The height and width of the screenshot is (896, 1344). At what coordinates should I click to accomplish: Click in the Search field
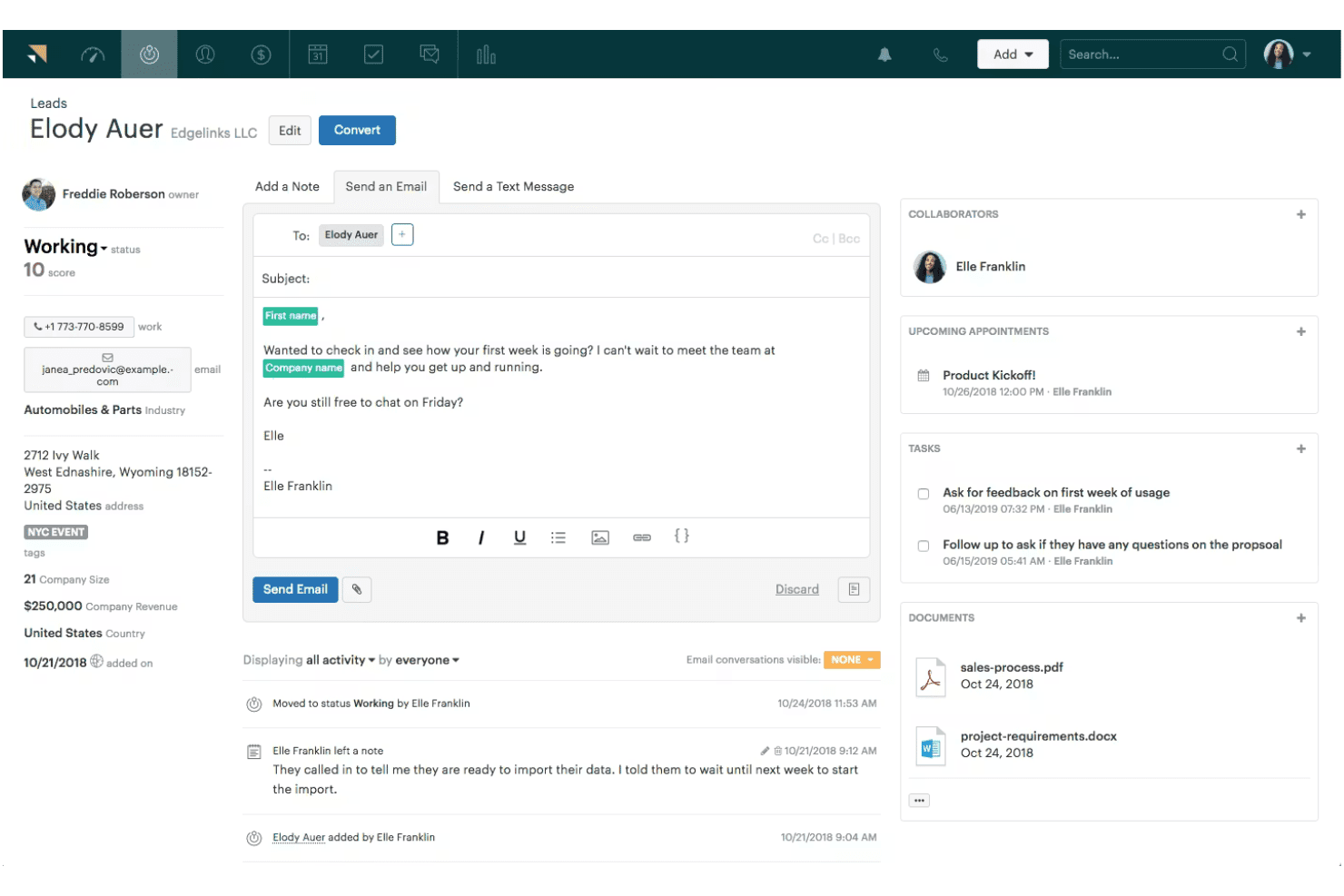(x=1152, y=54)
